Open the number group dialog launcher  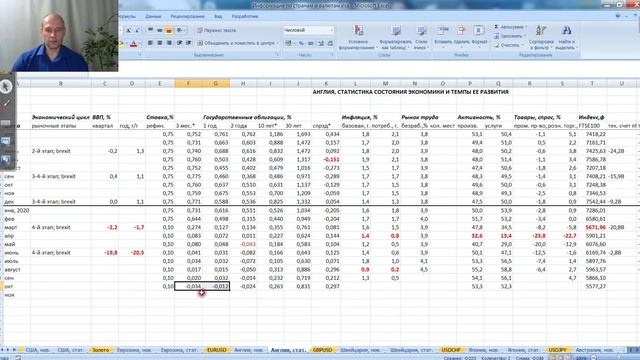333,54
